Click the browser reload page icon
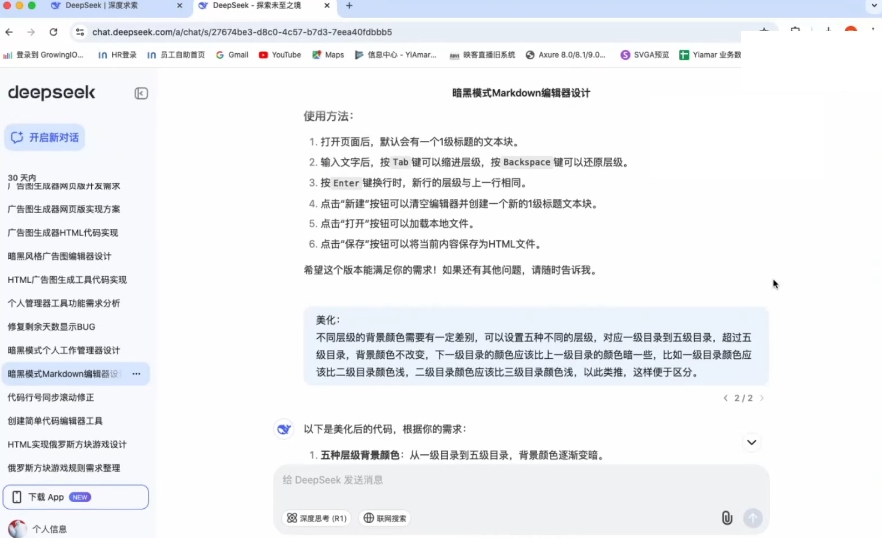The image size is (882, 538). tap(53, 32)
